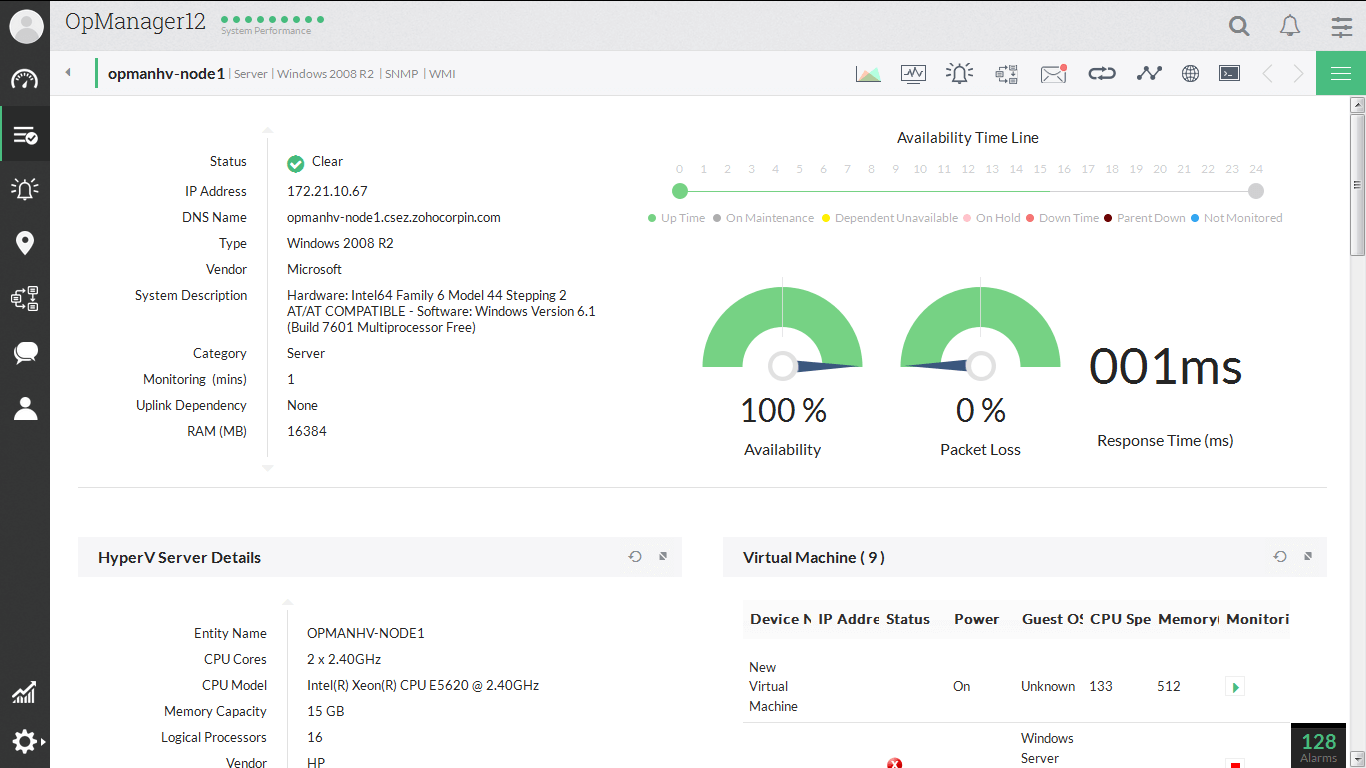
Task: Open the green hamburger menu
Action: pos(1340,73)
